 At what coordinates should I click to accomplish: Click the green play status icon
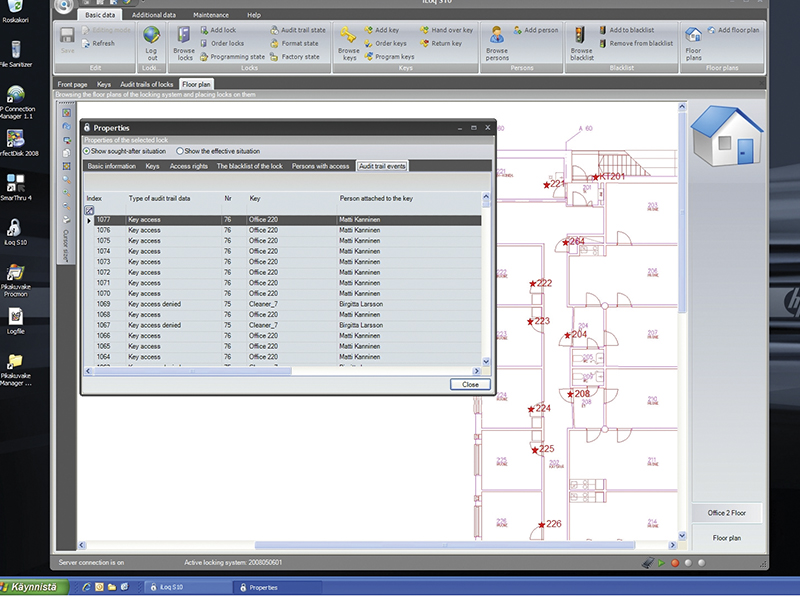[662, 563]
